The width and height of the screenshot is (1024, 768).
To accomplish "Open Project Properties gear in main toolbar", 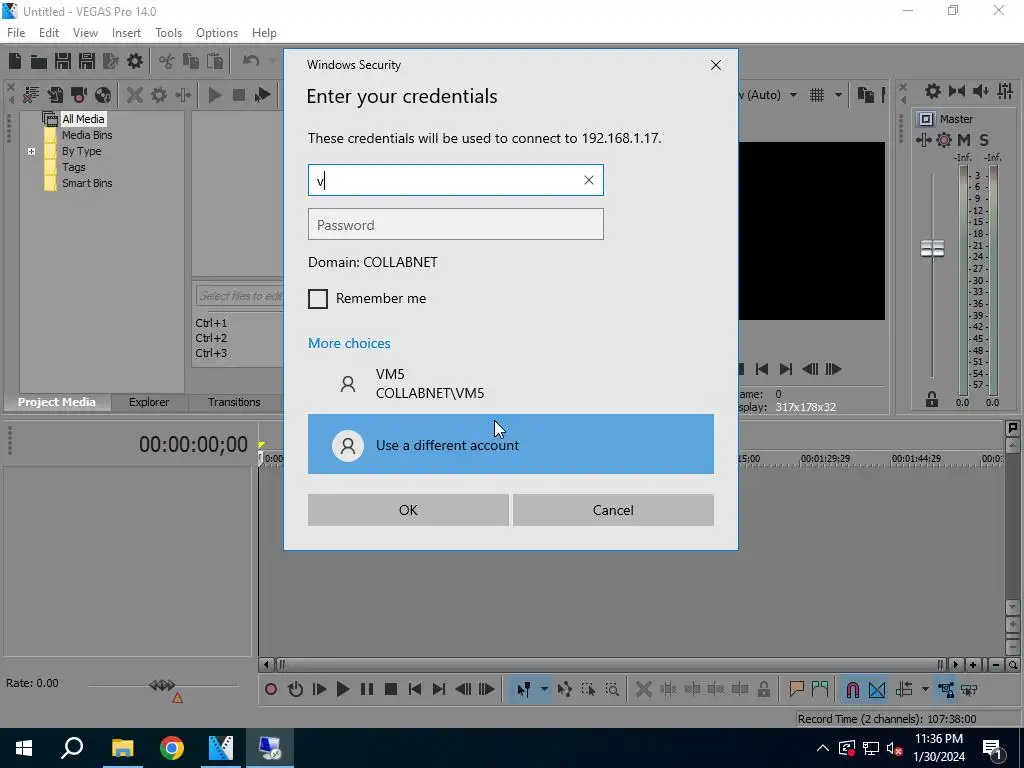I will pyautogui.click(x=135, y=61).
